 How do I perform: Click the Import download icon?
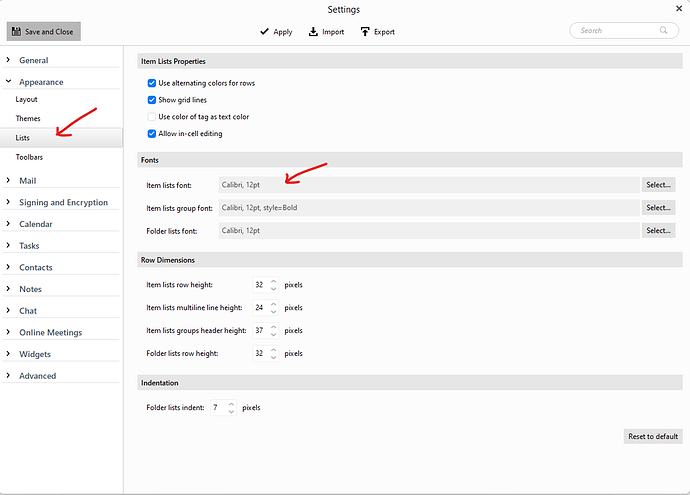[x=314, y=31]
